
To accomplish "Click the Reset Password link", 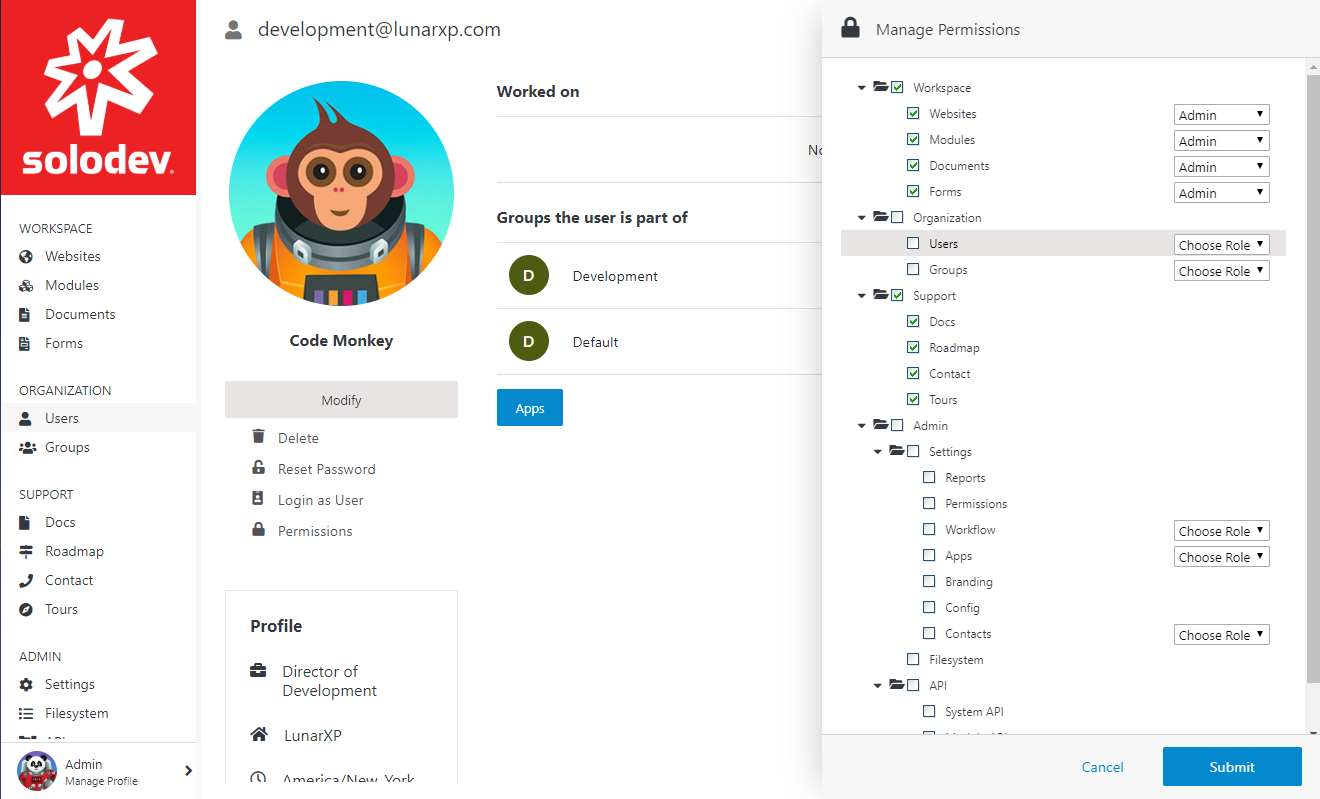I will point(327,469).
